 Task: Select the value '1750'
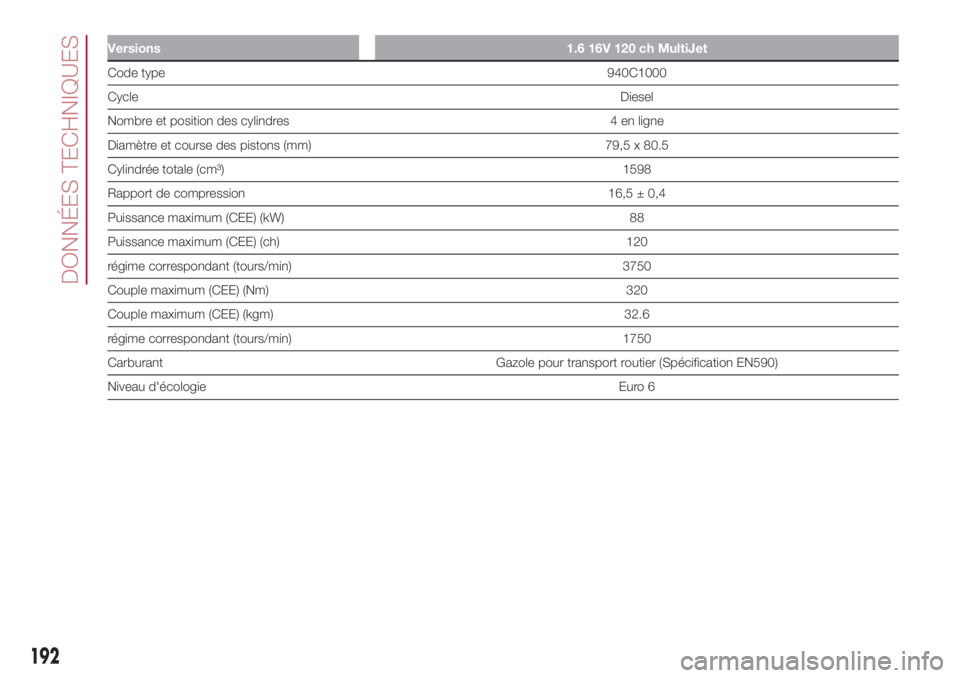coord(637,339)
